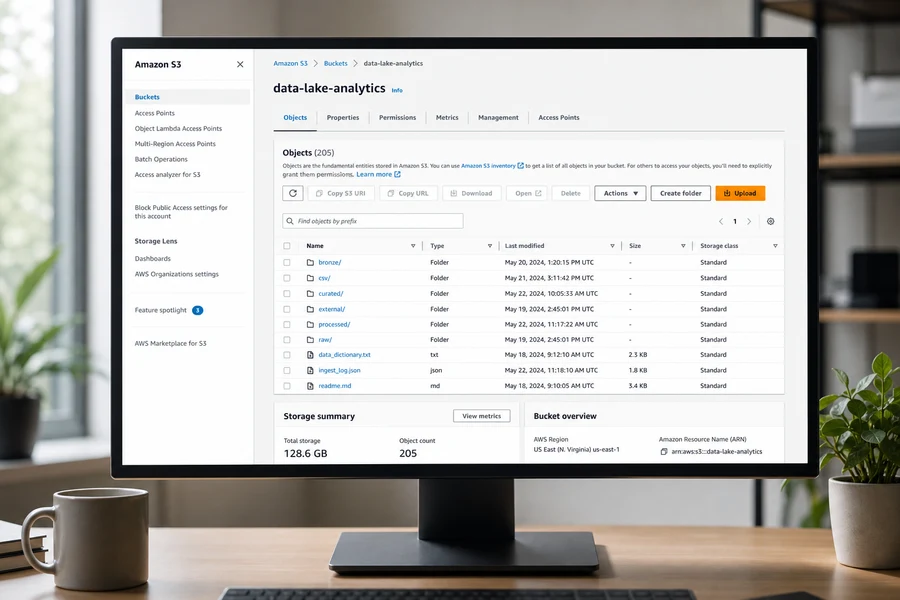Sort by Last modified column arrow
The height and width of the screenshot is (600, 900).
612,246
